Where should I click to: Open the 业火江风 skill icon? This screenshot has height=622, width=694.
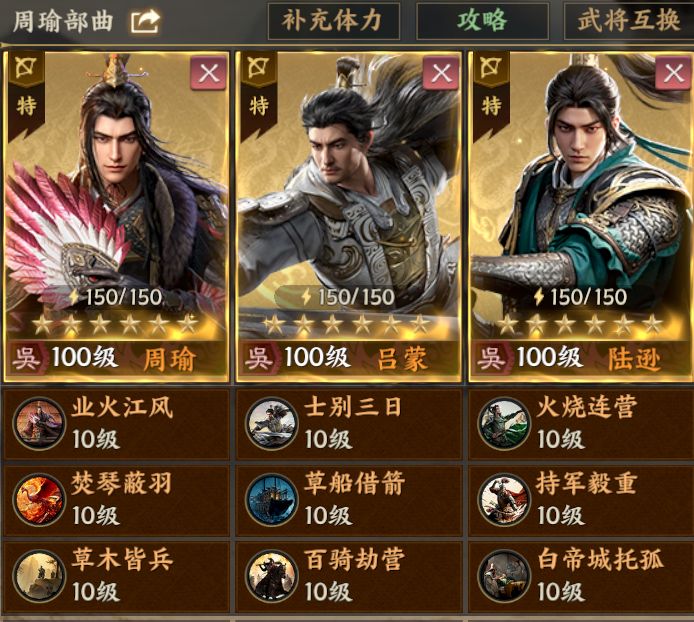coord(39,424)
